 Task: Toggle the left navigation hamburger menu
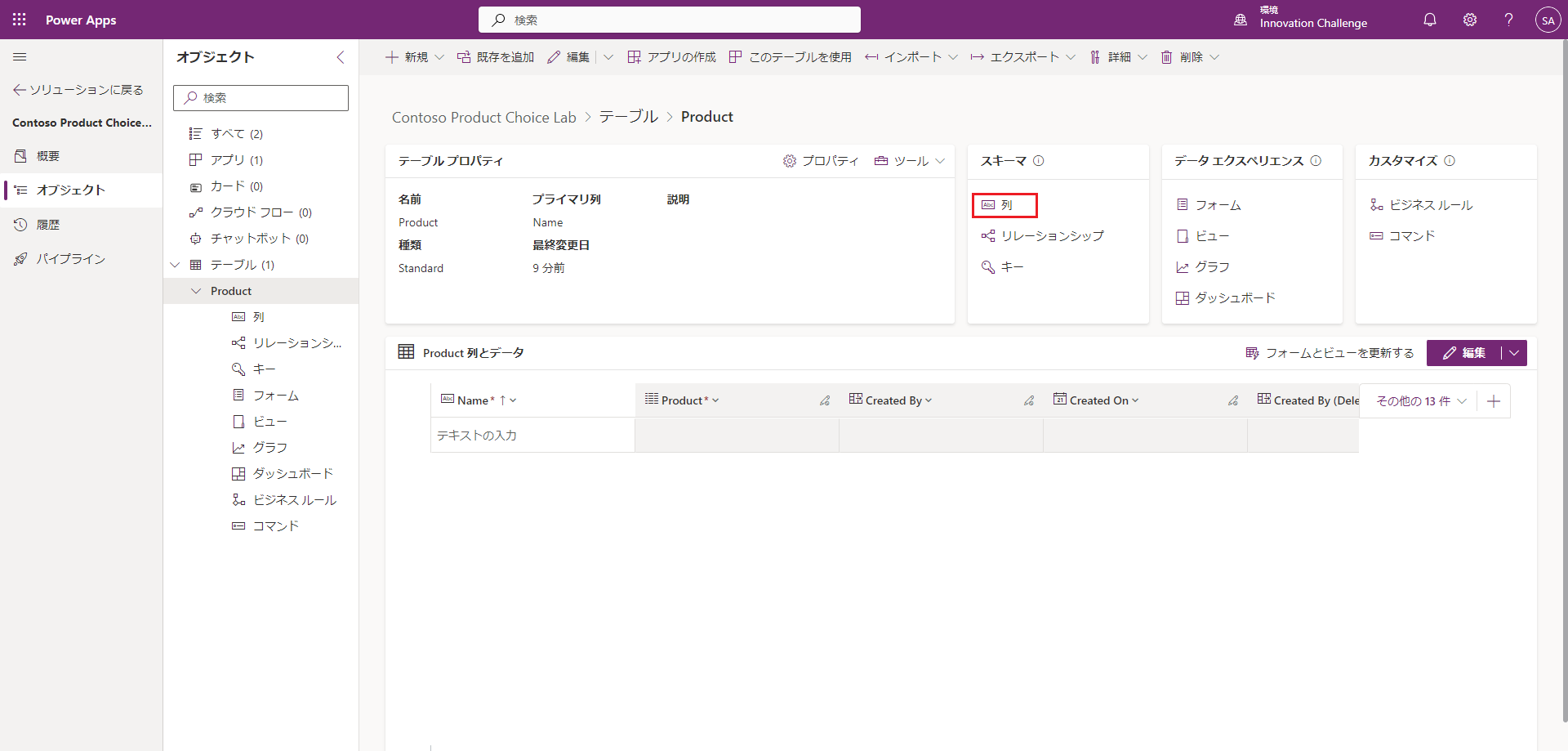pyautogui.click(x=20, y=57)
